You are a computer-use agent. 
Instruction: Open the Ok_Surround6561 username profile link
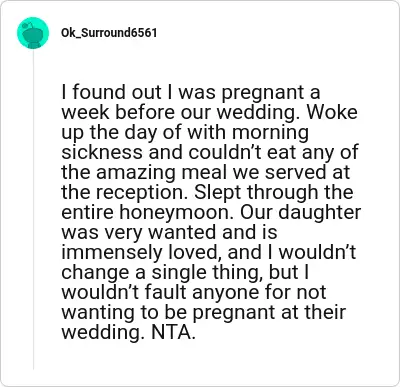pyautogui.click(x=109, y=33)
